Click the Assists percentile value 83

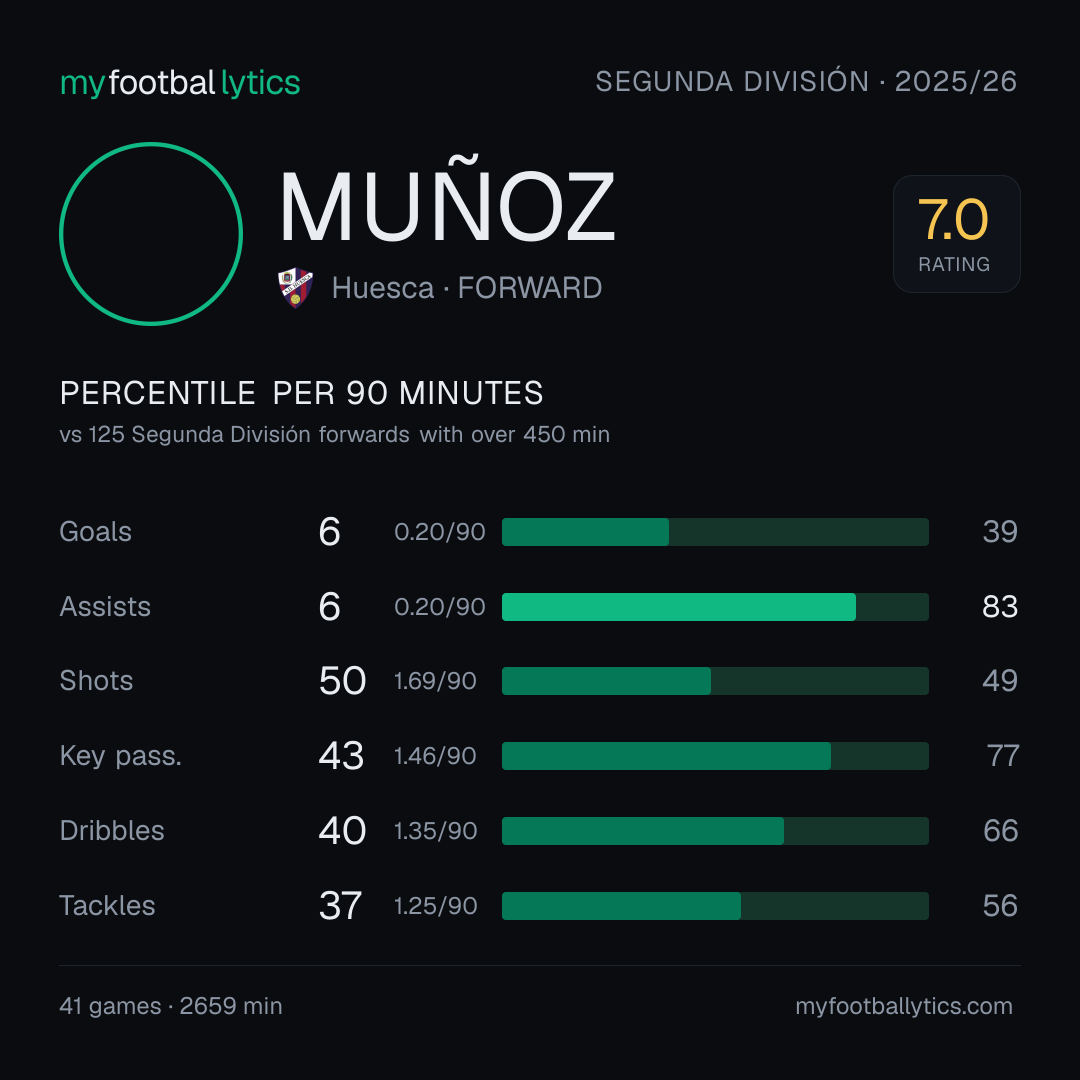pyautogui.click(x=1000, y=607)
